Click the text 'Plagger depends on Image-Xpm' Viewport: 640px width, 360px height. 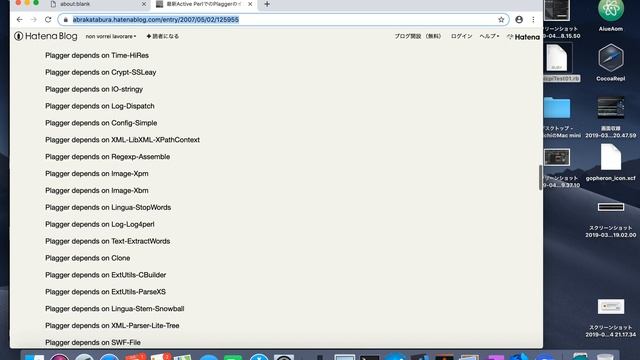97,173
